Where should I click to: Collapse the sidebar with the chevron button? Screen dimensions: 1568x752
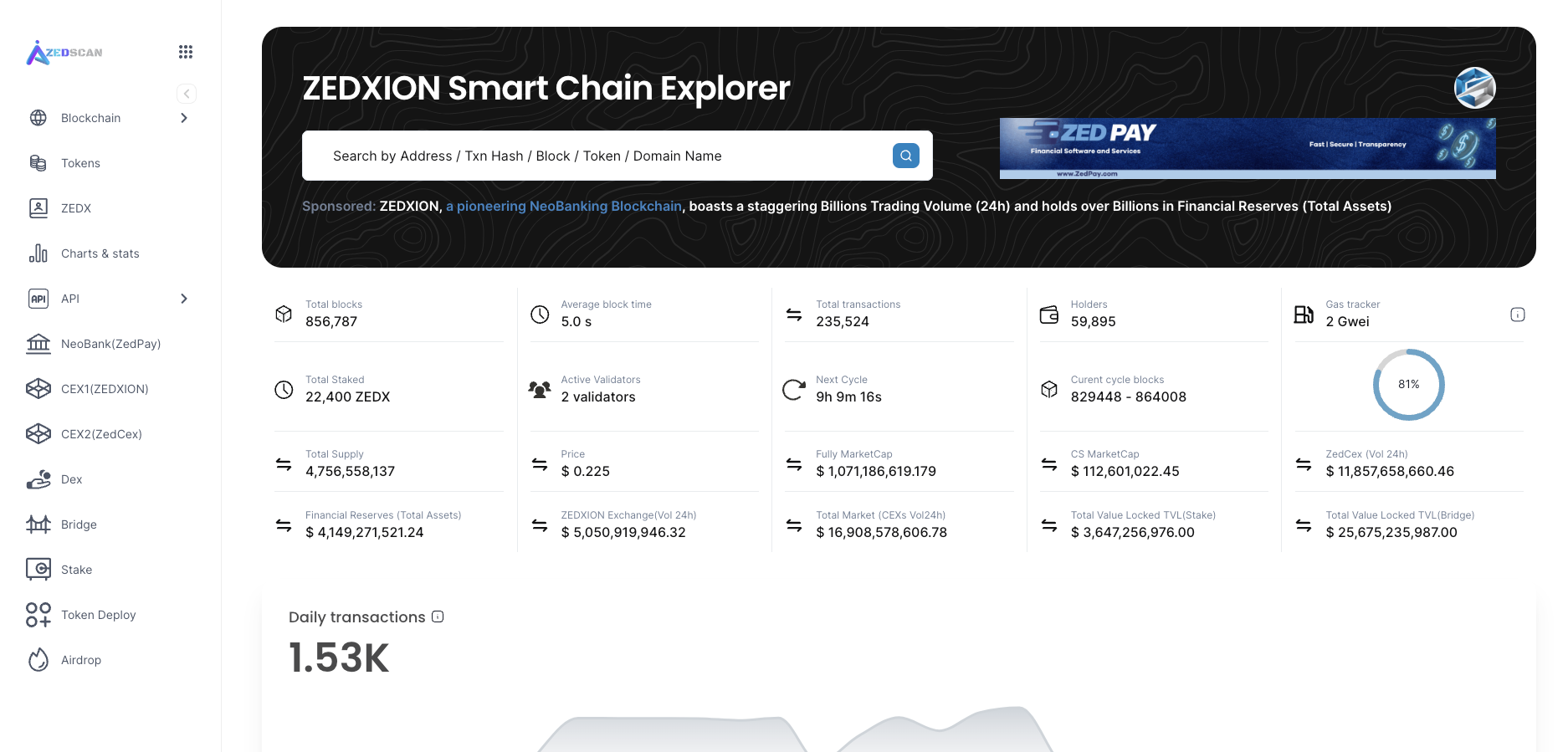[x=187, y=94]
